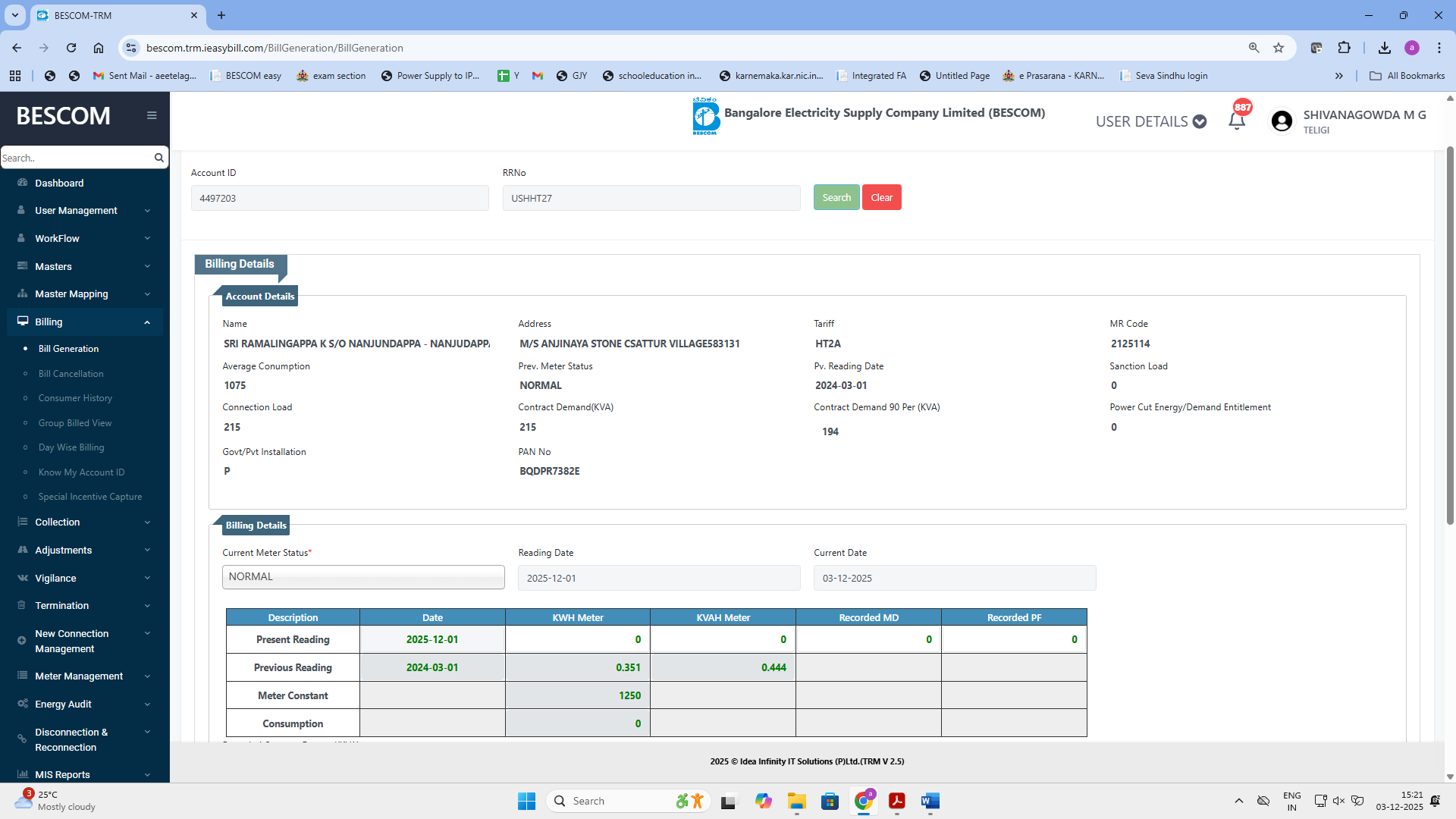Open the Dashboard sidebar item
This screenshot has width=1456, height=819.
tap(59, 183)
